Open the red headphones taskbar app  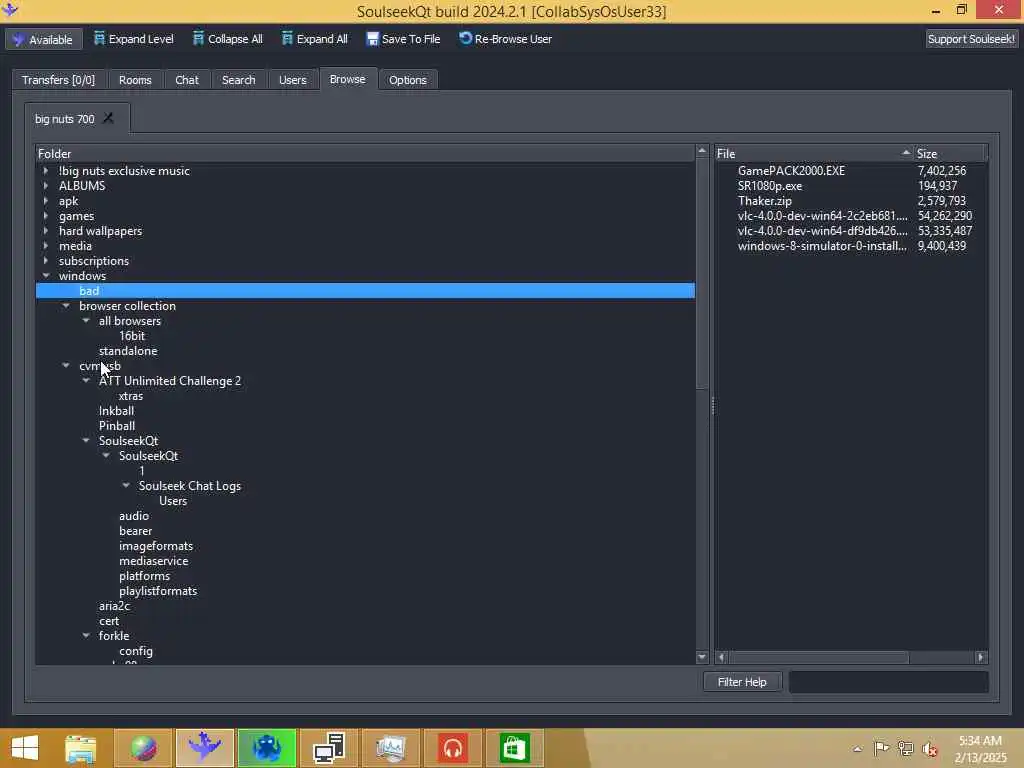coord(453,748)
